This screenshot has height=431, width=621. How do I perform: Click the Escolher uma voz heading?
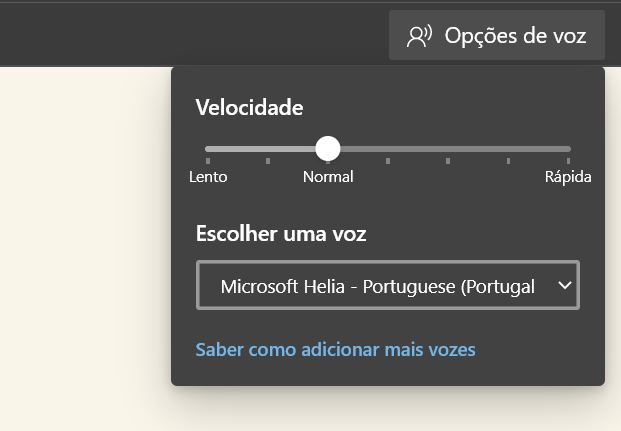pos(281,233)
